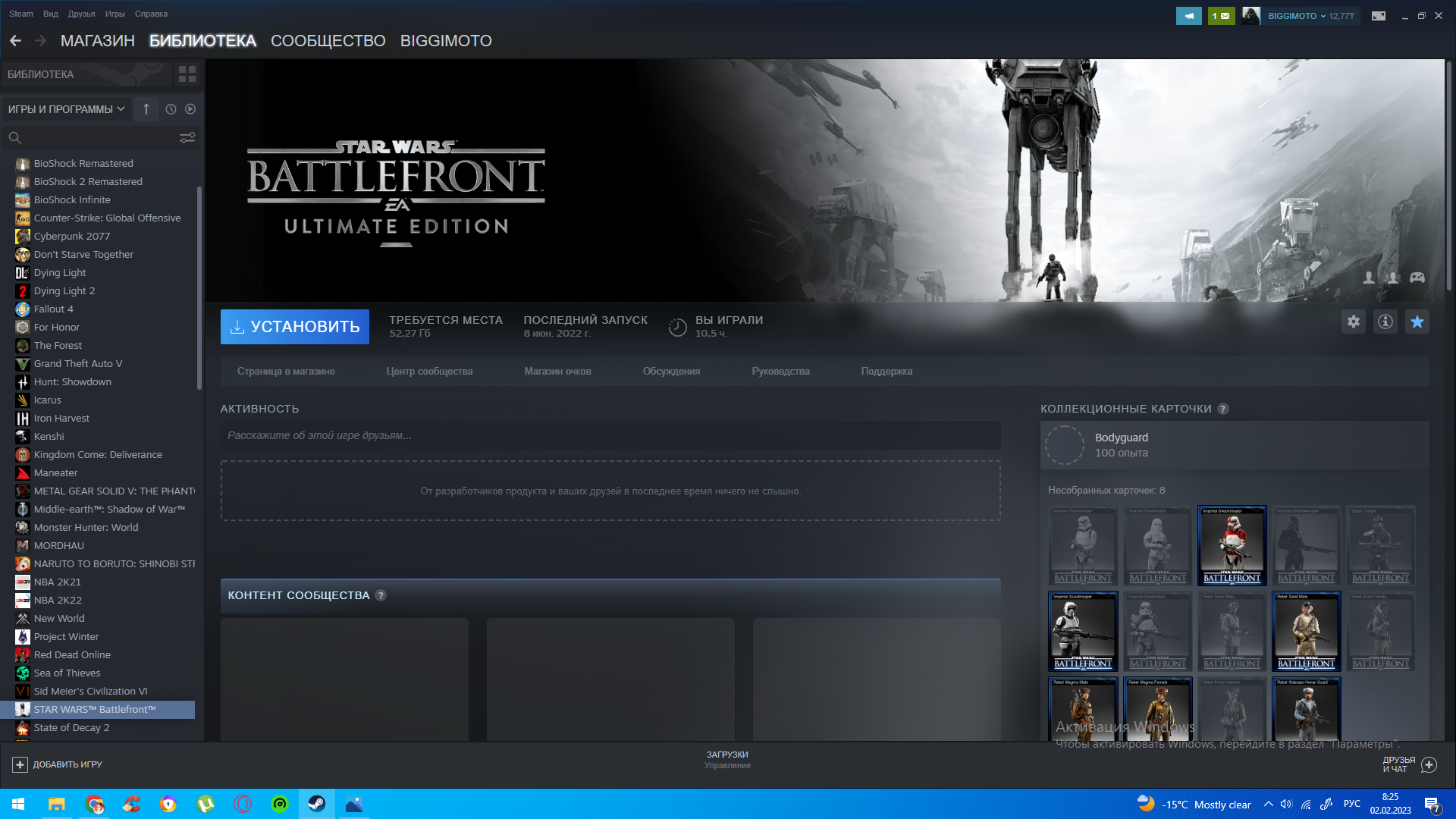Open the volume control in system tray
Image resolution: width=1456 pixels, height=819 pixels.
tap(1286, 804)
